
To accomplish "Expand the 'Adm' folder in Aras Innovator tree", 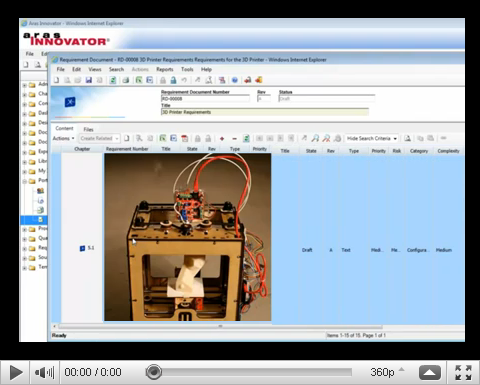I will pyautogui.click(x=24, y=85).
